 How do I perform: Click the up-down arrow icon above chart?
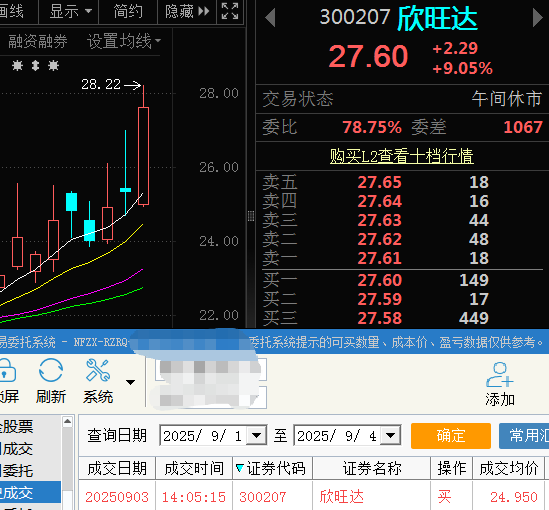tap(35, 65)
